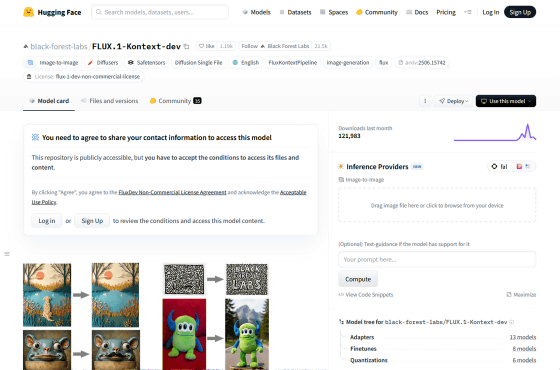Open the Safetensors tag
This screenshot has height=370, width=560.
(146, 62)
